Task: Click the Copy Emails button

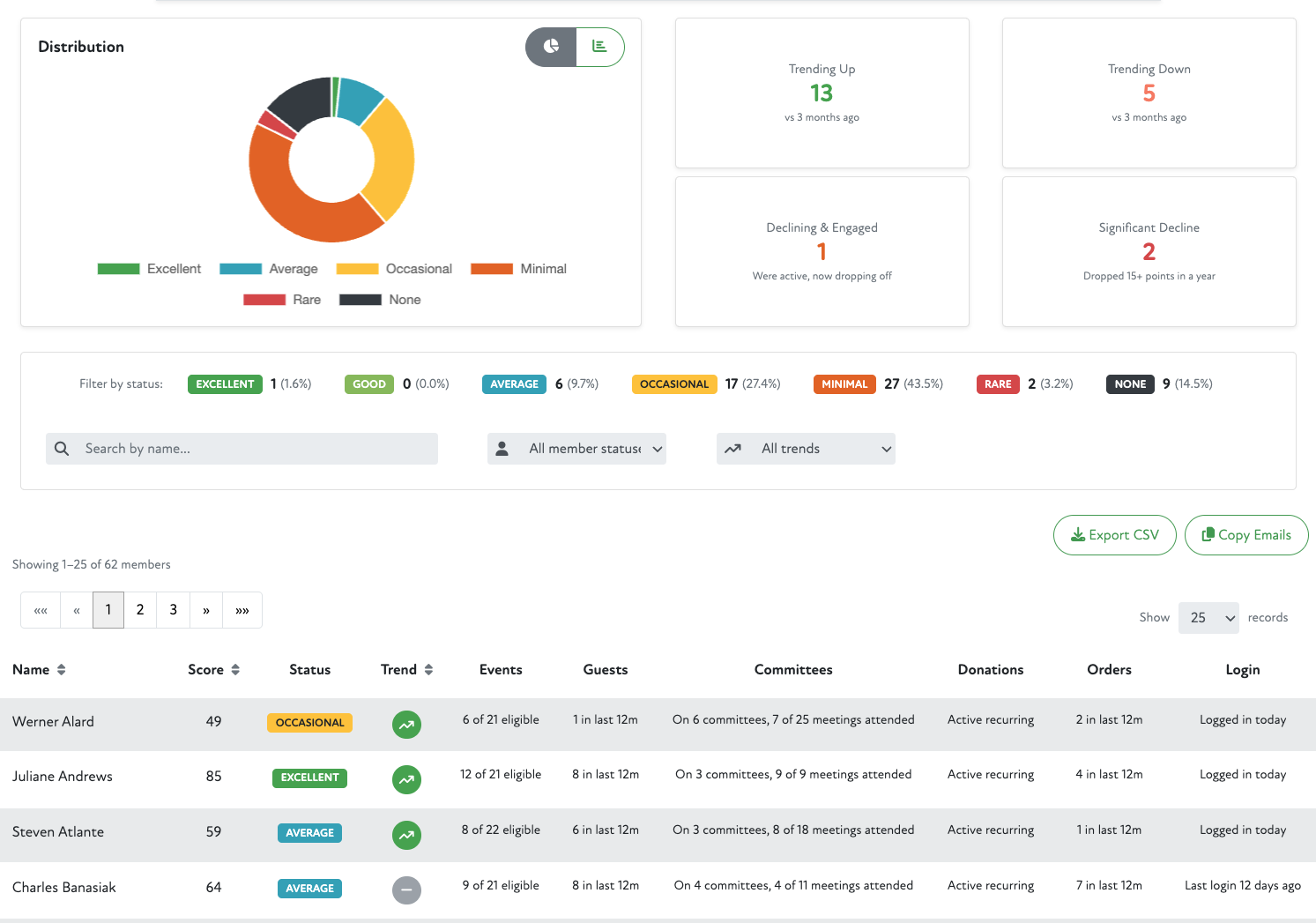Action: tap(1245, 535)
